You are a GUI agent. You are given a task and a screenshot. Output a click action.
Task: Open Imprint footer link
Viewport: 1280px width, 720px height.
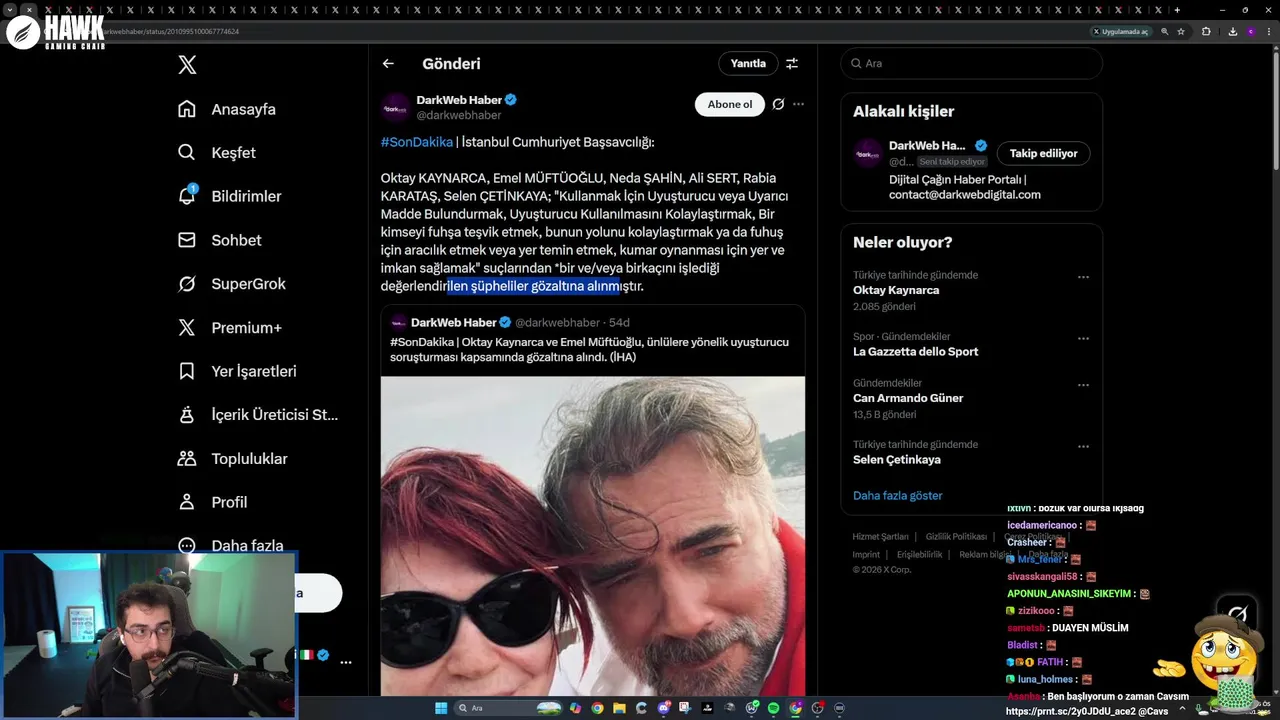[866, 554]
